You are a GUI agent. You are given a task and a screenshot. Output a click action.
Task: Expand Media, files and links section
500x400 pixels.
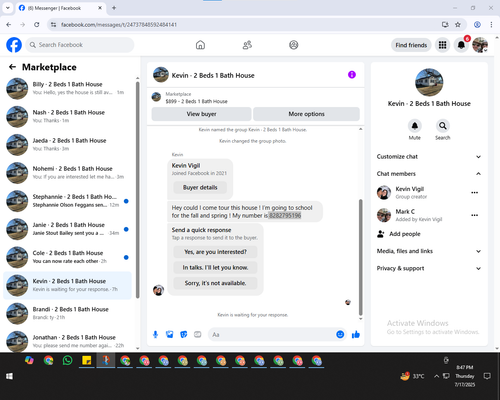pos(429,251)
